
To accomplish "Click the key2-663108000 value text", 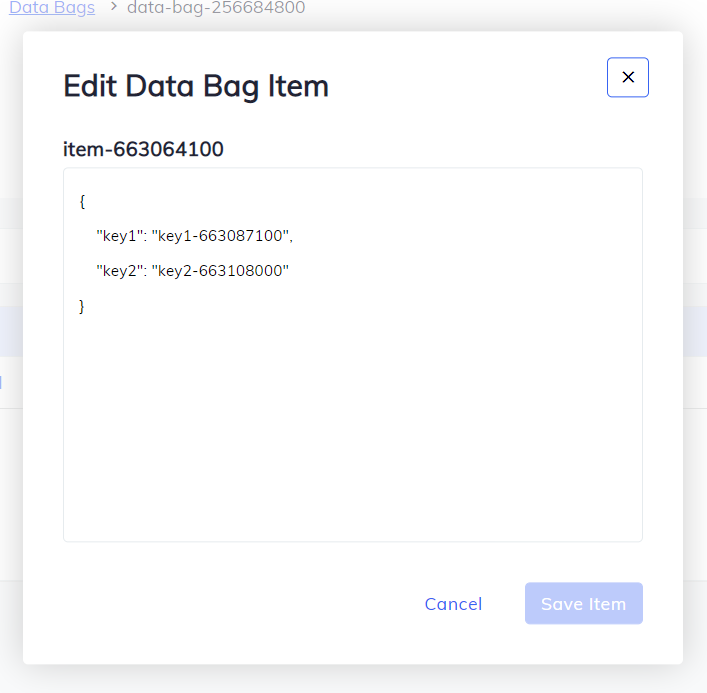I will tap(220, 271).
